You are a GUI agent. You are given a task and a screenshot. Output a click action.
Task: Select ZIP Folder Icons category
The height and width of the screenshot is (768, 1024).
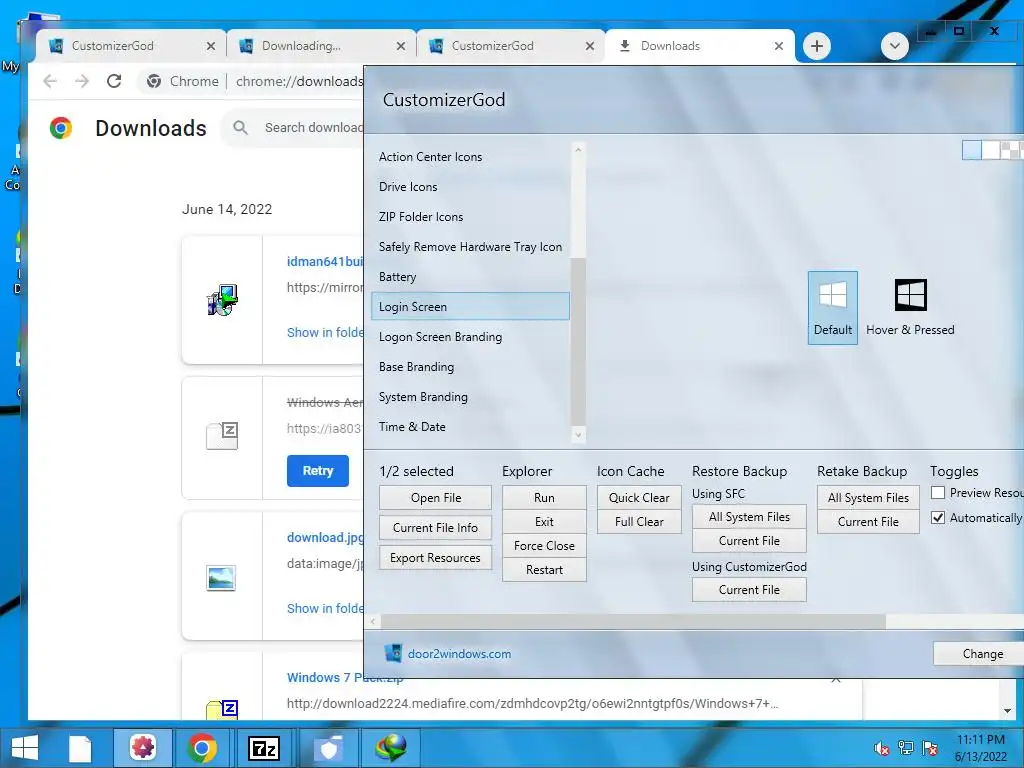(470, 217)
